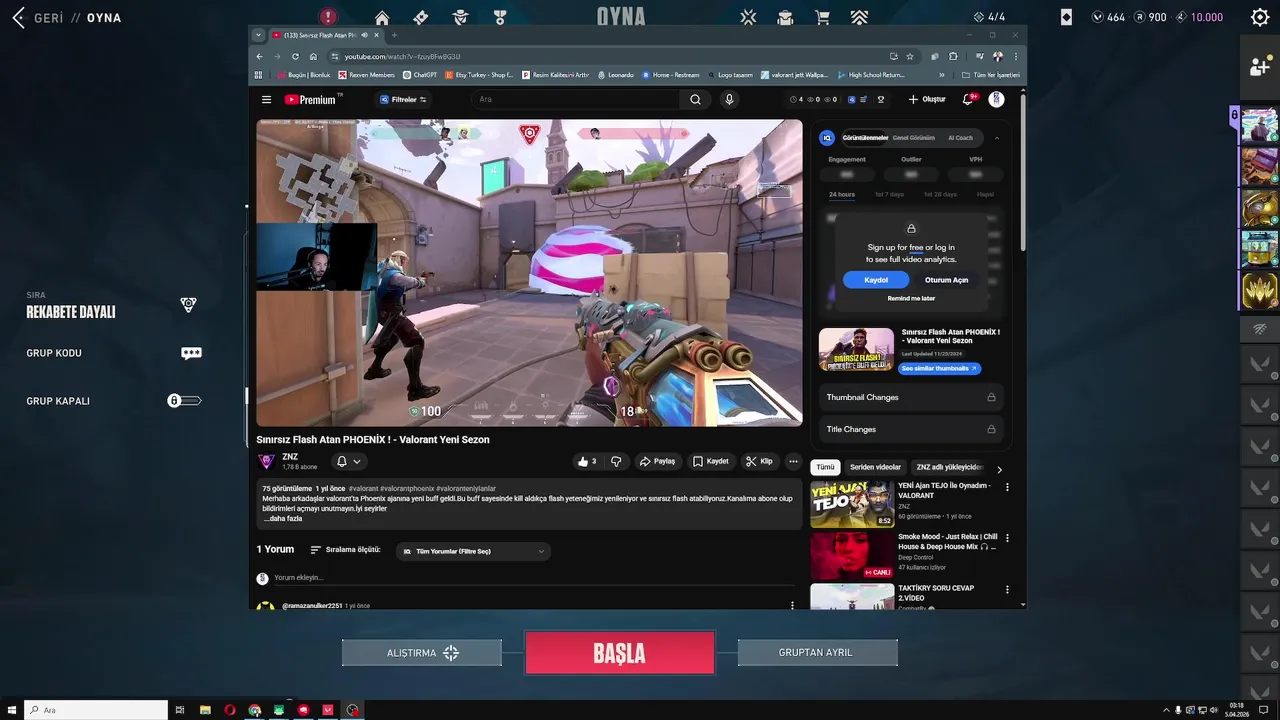Open Tüm Yer İşaretleri bookmarks folder
Viewport: 1280px width, 720px height.
coord(990,75)
